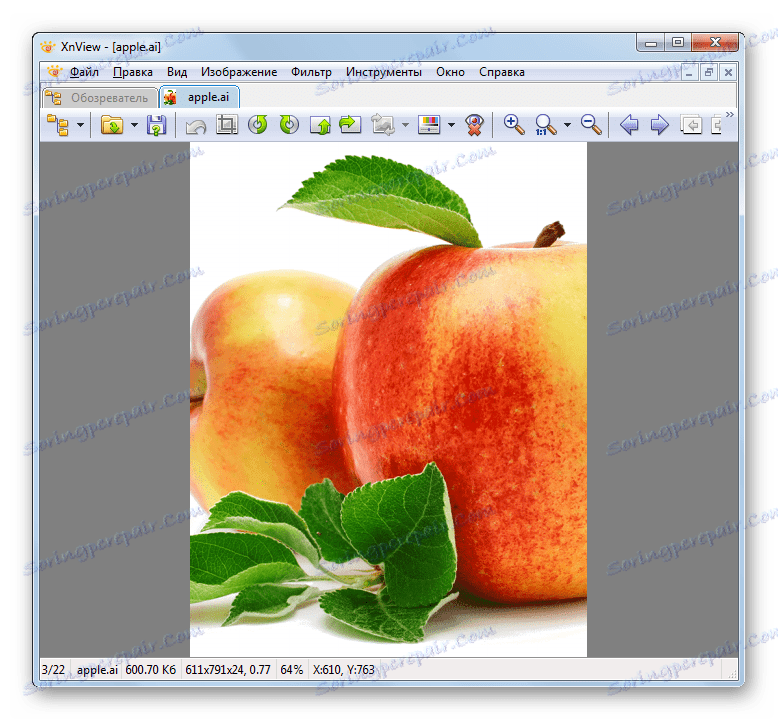Open the Справка menu
Viewport: 778px width, 720px height.
pos(502,72)
